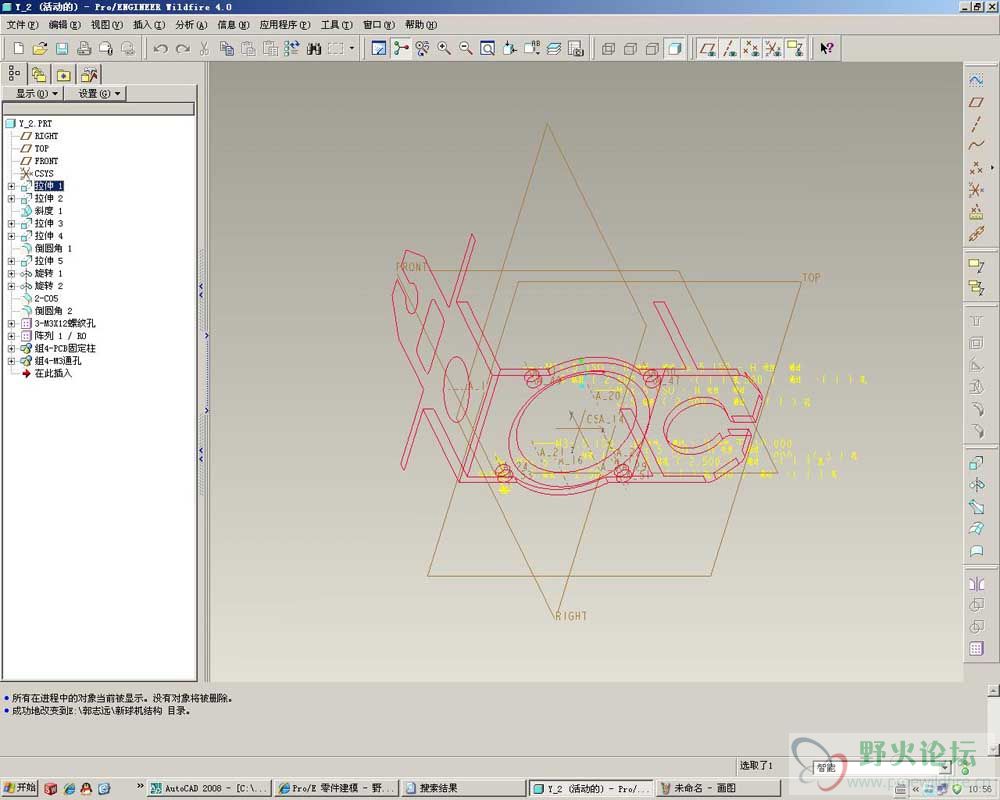This screenshot has width=1000, height=800.
Task: Click the pattern tool in right toolbar
Action: [x=976, y=649]
